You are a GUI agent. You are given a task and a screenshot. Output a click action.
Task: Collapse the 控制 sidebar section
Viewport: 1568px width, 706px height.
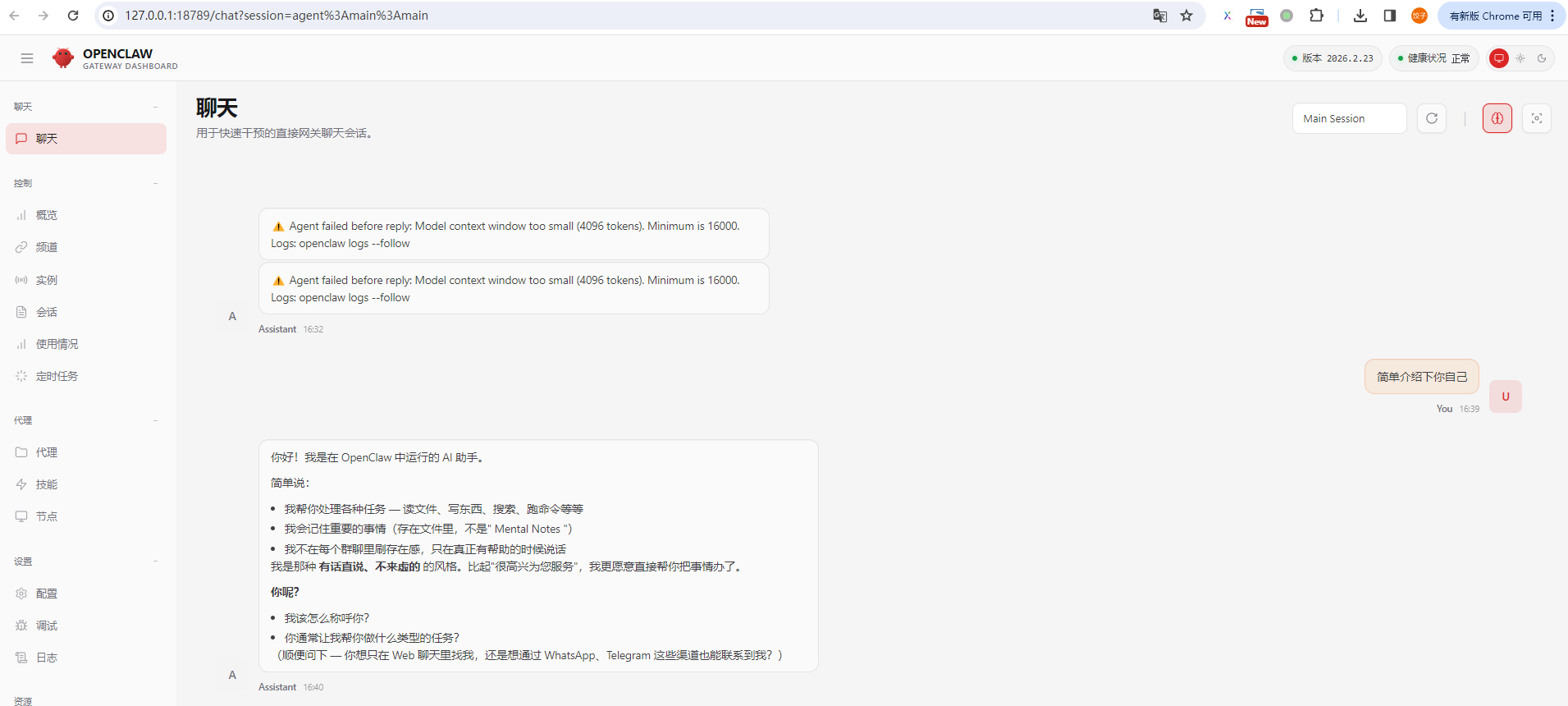(86, 183)
